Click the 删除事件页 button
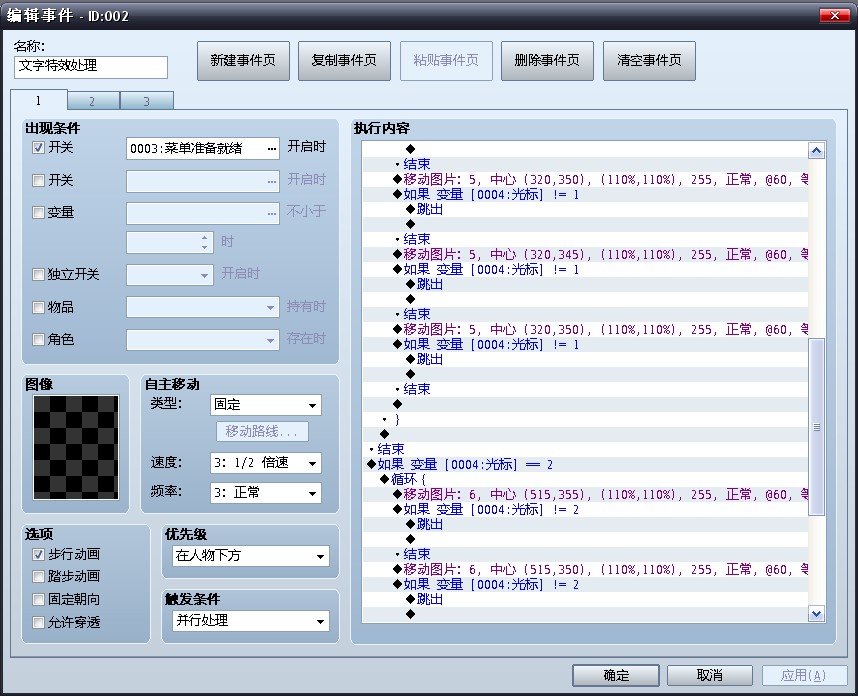Image resolution: width=858 pixels, height=696 pixels. (x=547, y=61)
